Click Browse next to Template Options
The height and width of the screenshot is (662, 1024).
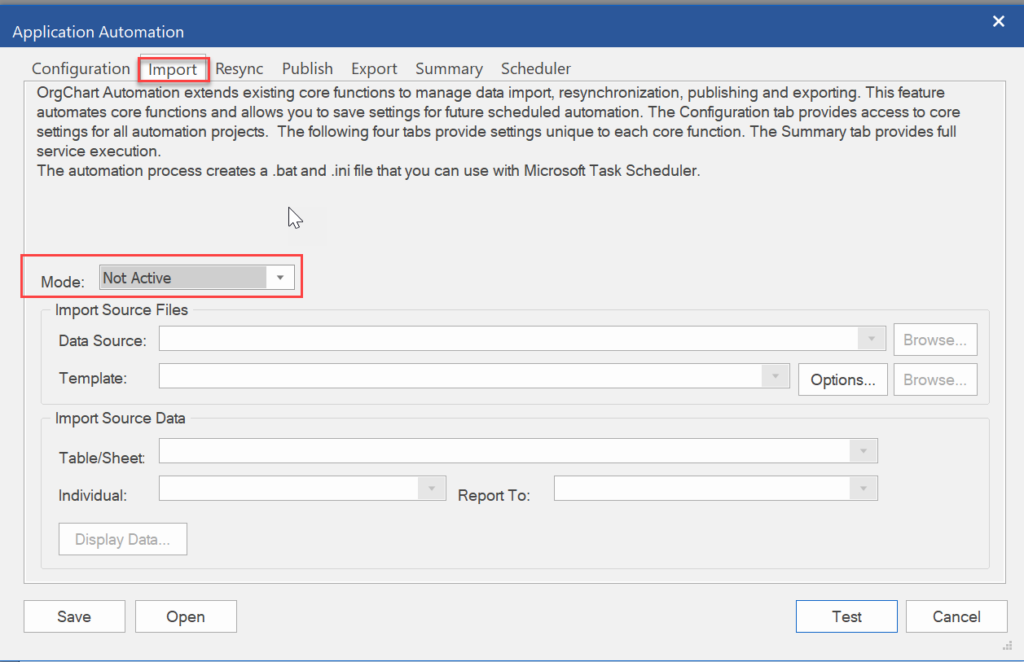coord(935,380)
